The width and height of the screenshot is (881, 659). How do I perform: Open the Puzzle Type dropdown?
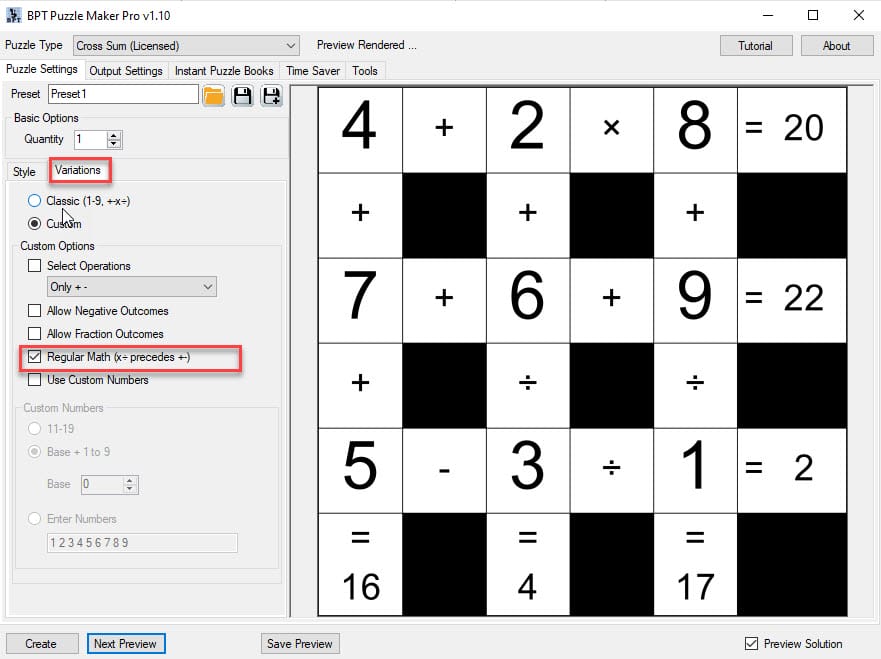tap(291, 45)
